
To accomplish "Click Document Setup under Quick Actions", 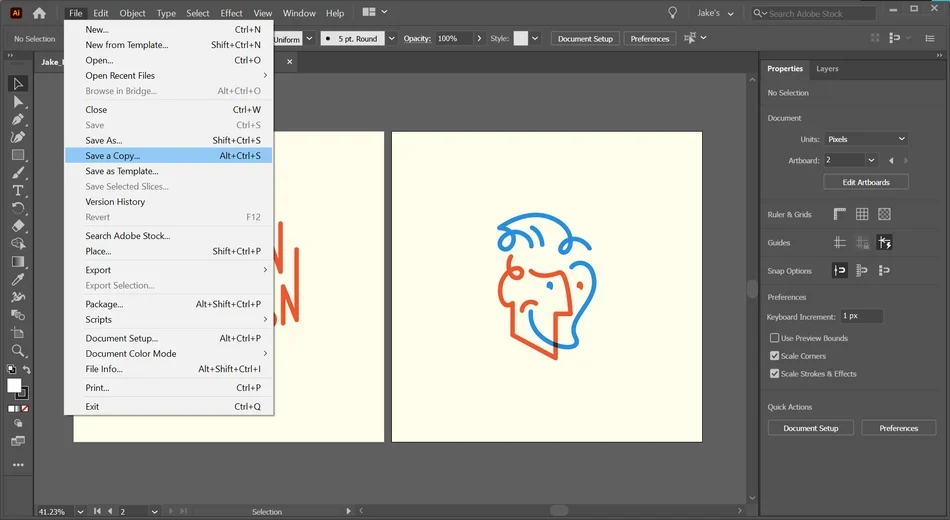I will coord(811,428).
